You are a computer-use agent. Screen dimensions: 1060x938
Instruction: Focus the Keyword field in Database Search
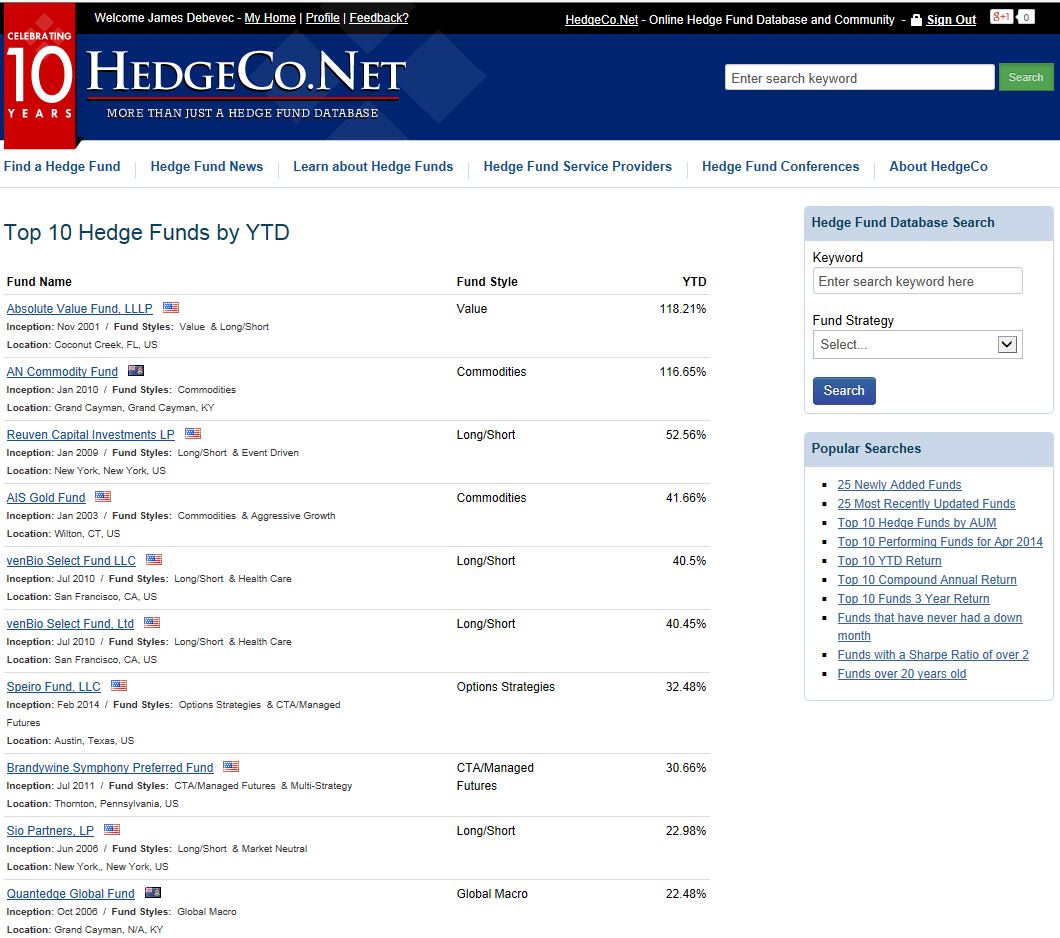point(917,281)
